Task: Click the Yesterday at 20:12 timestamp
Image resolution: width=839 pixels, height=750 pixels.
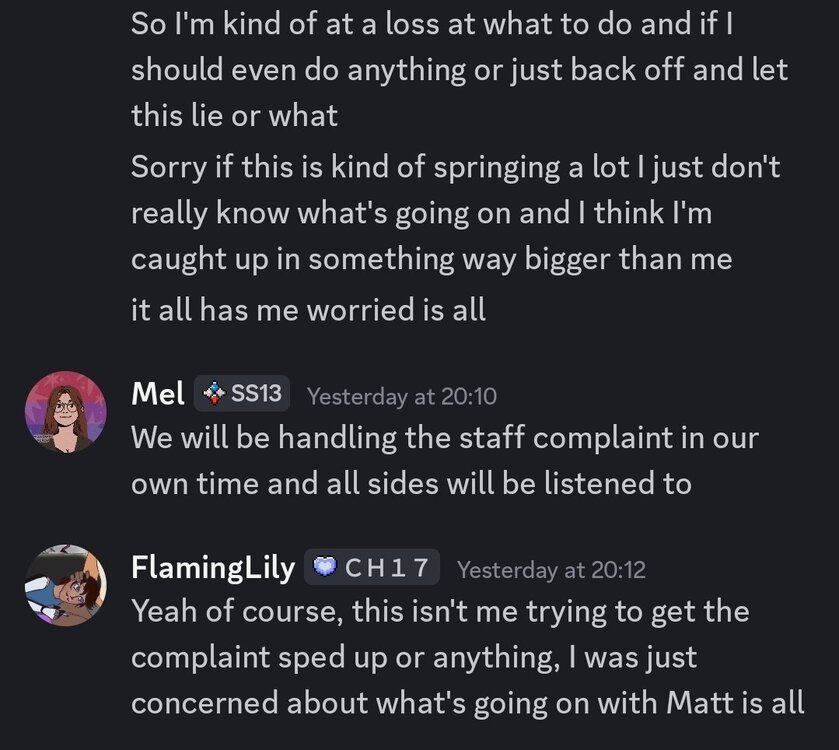Action: click(551, 570)
